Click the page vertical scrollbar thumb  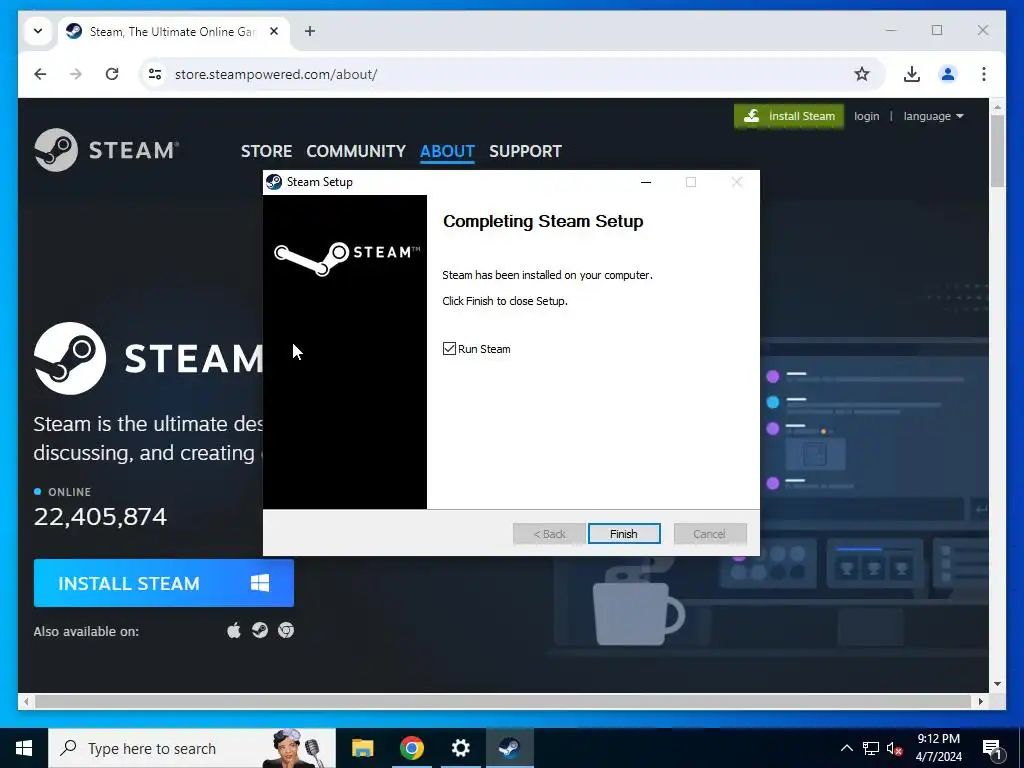tap(997, 152)
